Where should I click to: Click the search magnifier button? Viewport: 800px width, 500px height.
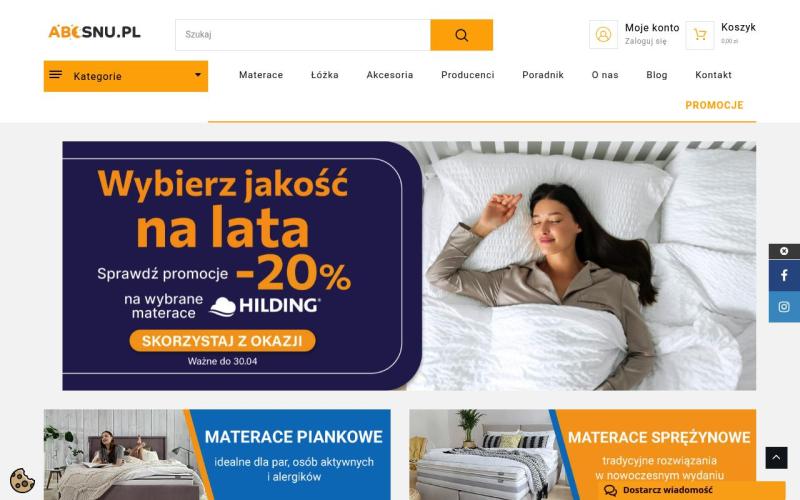point(461,35)
